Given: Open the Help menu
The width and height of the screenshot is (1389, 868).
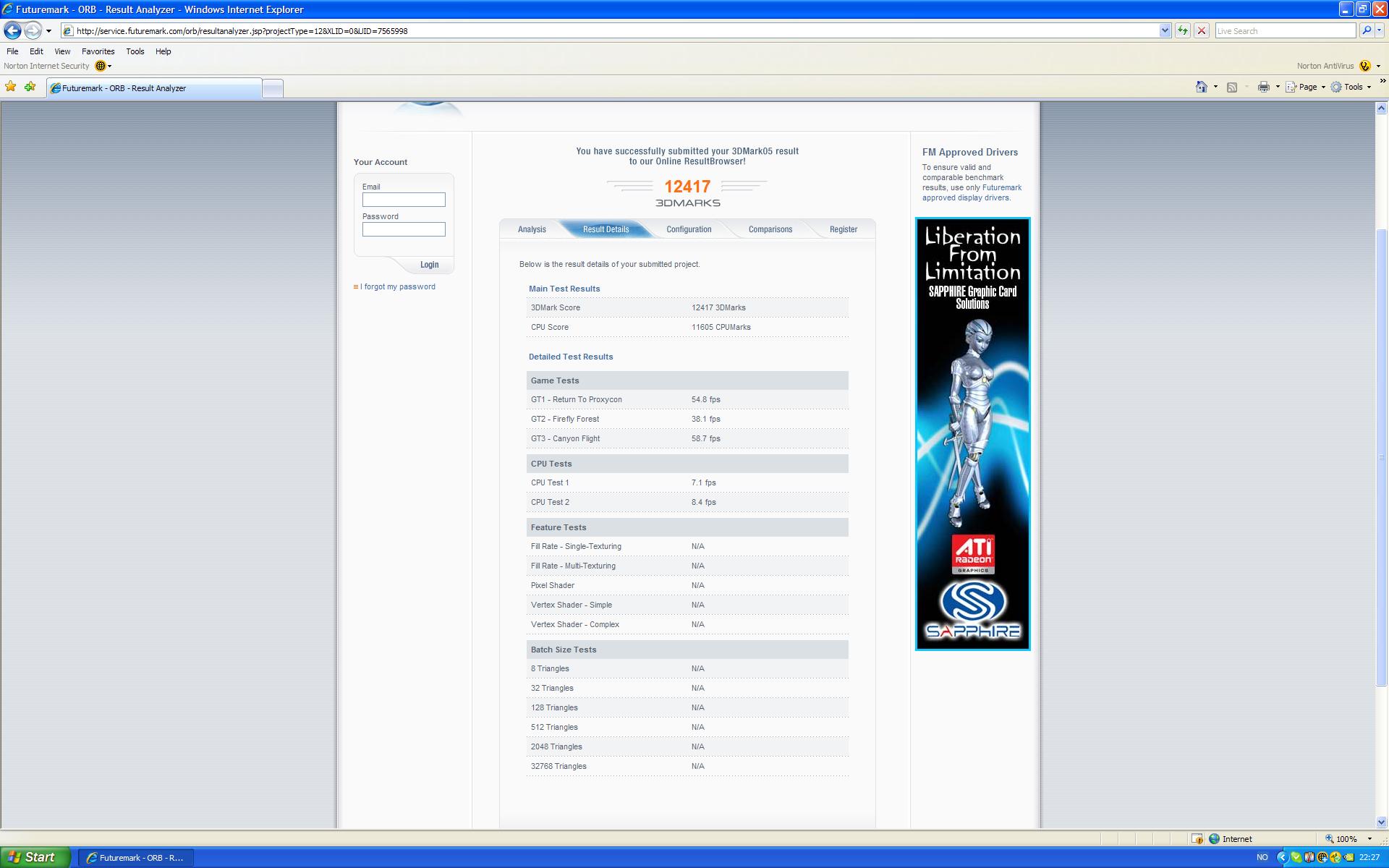Looking at the screenshot, I should coord(163,51).
